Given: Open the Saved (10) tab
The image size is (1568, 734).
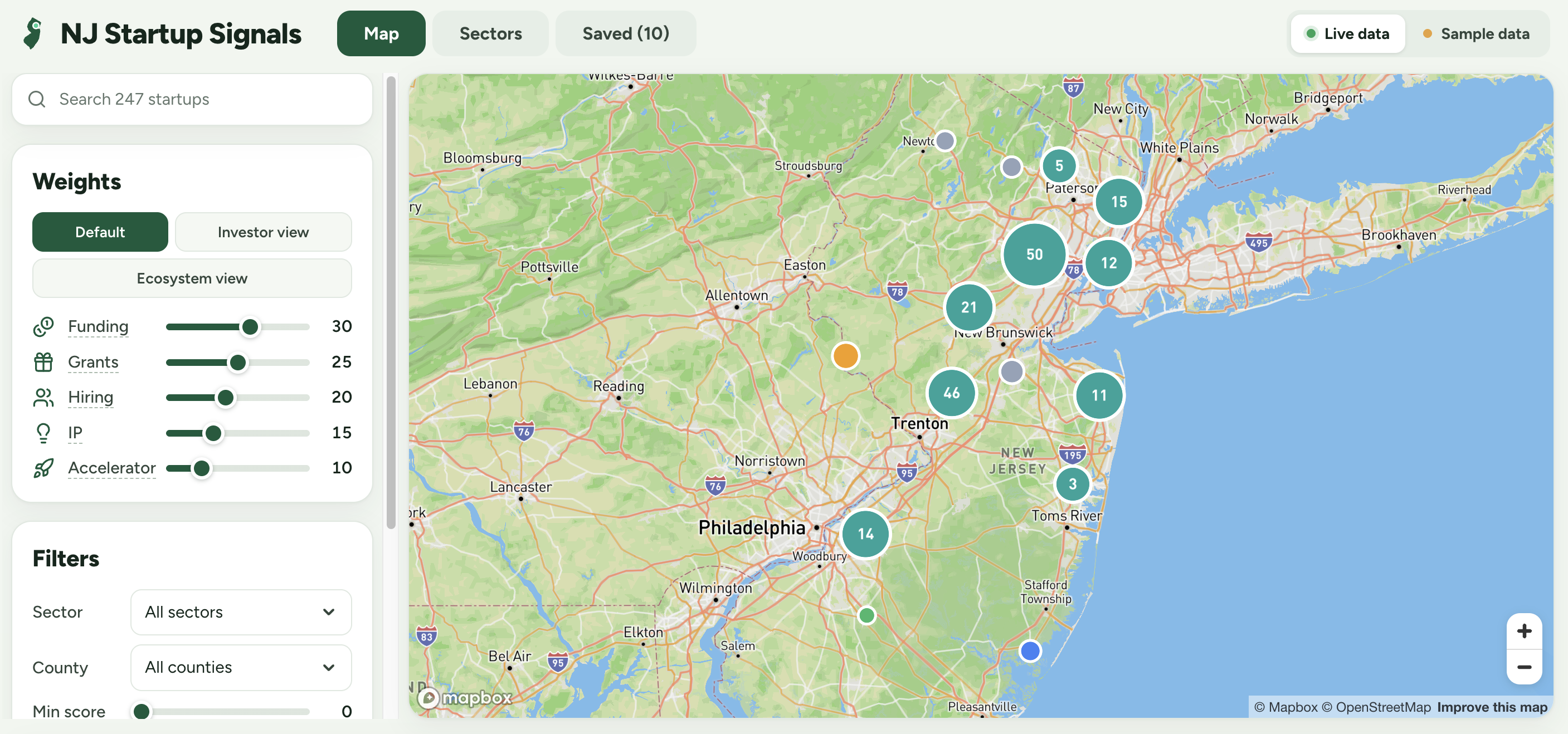Looking at the screenshot, I should tap(626, 33).
